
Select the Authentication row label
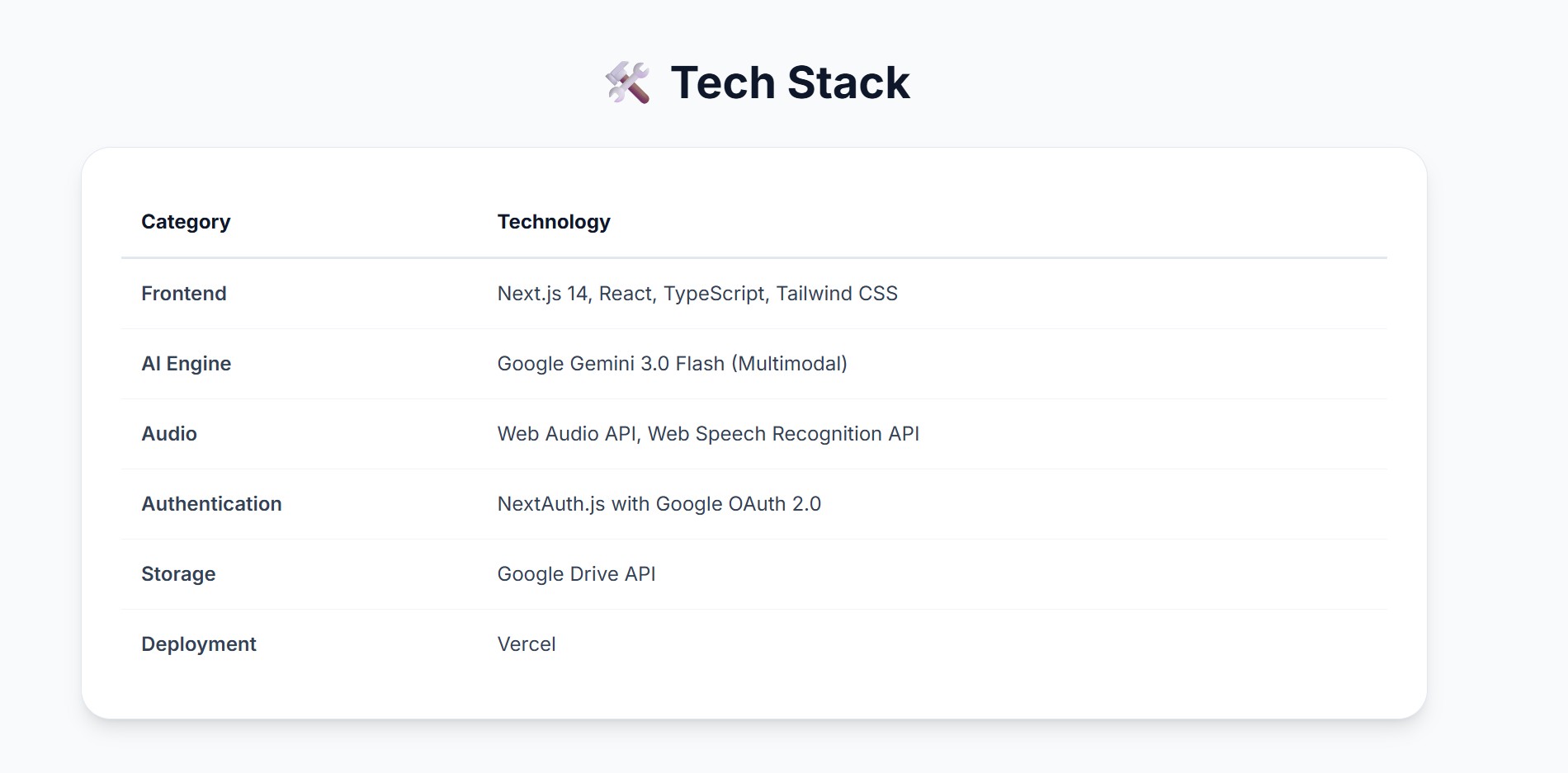coord(211,504)
